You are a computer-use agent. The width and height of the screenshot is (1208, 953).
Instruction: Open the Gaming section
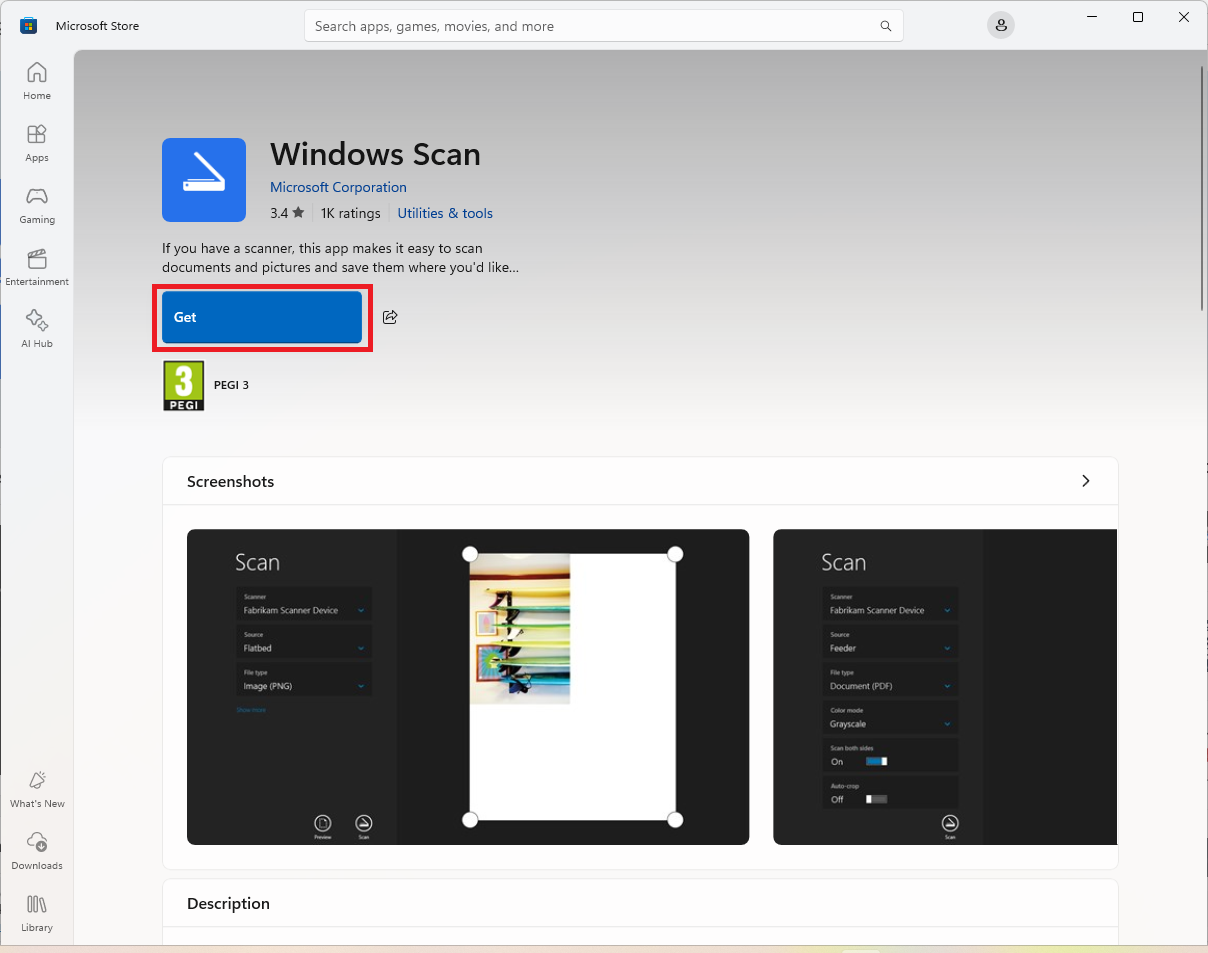(37, 205)
